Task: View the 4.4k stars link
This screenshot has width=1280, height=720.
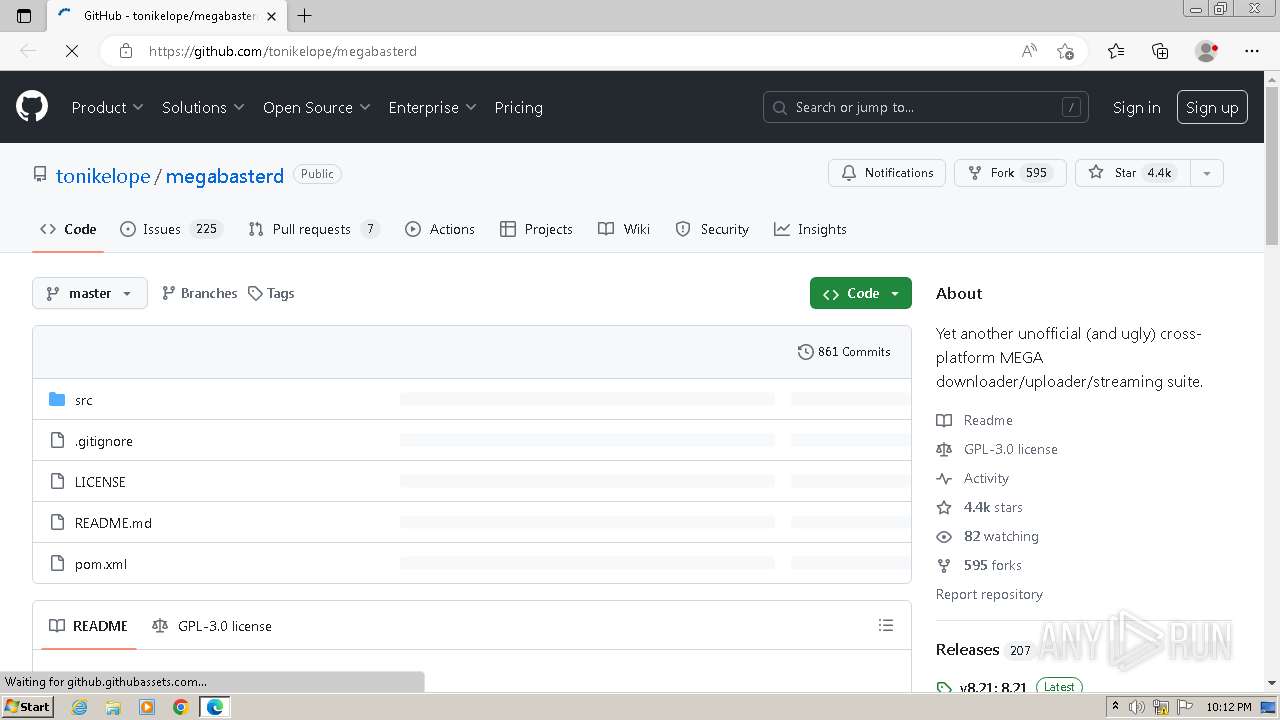Action: (980, 507)
